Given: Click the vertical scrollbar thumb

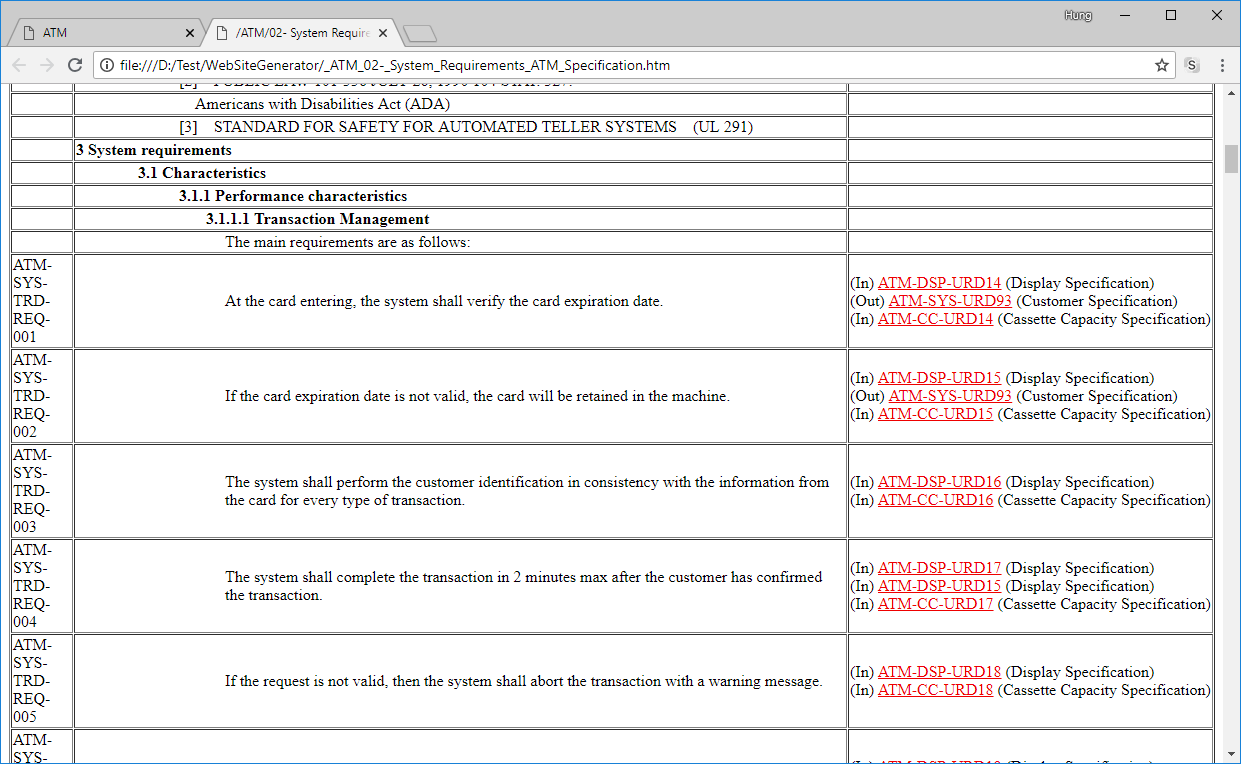Looking at the screenshot, I should [x=1232, y=159].
